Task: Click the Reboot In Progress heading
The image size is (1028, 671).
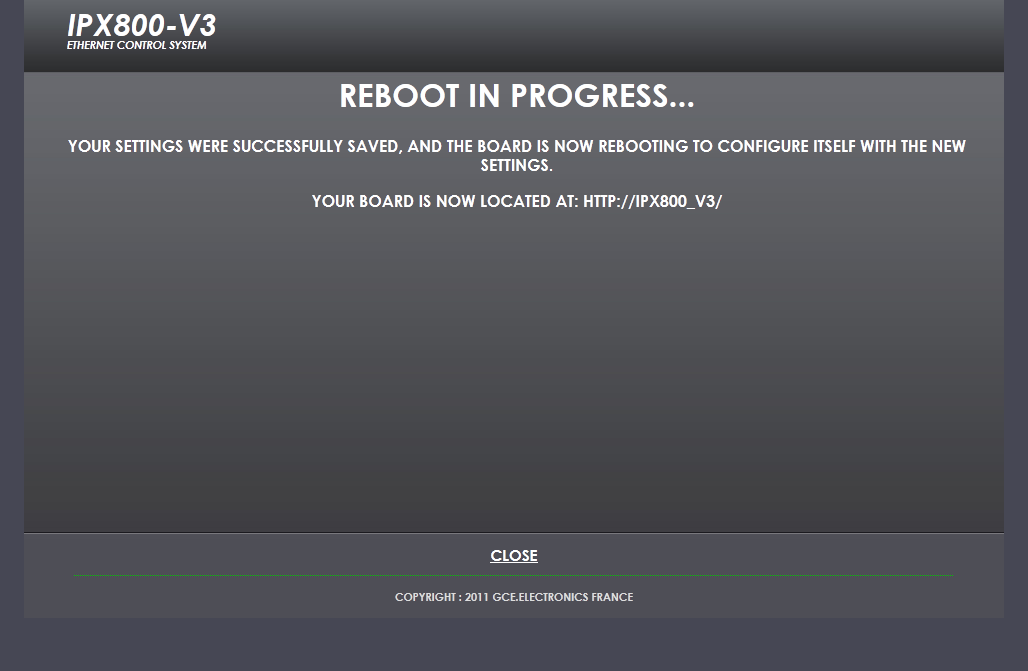Action: pos(517,96)
